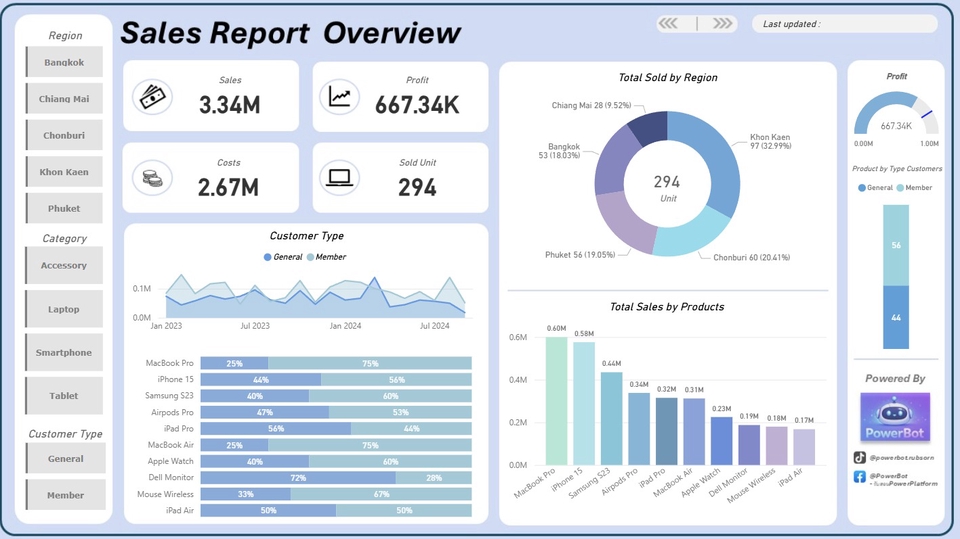Click the Sales money icon
Screen dimensions: 960x539
tap(152, 97)
